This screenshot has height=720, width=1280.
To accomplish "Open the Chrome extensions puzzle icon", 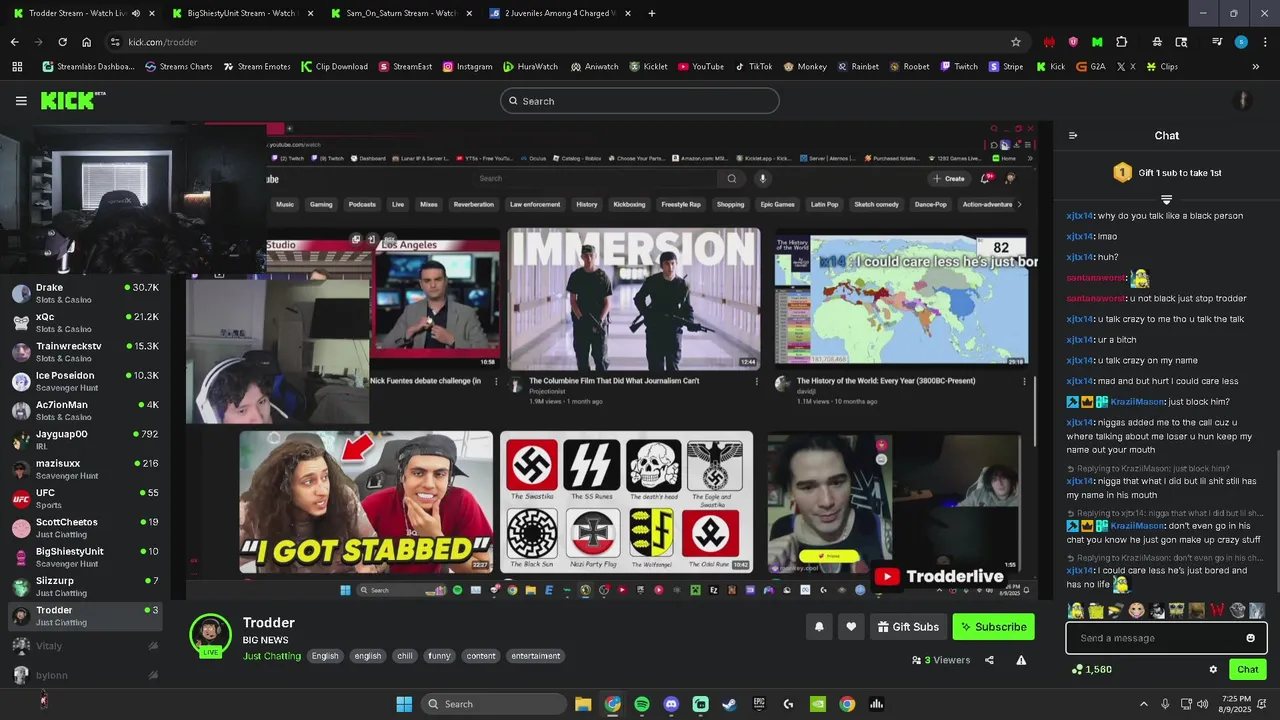I will (x=1121, y=42).
